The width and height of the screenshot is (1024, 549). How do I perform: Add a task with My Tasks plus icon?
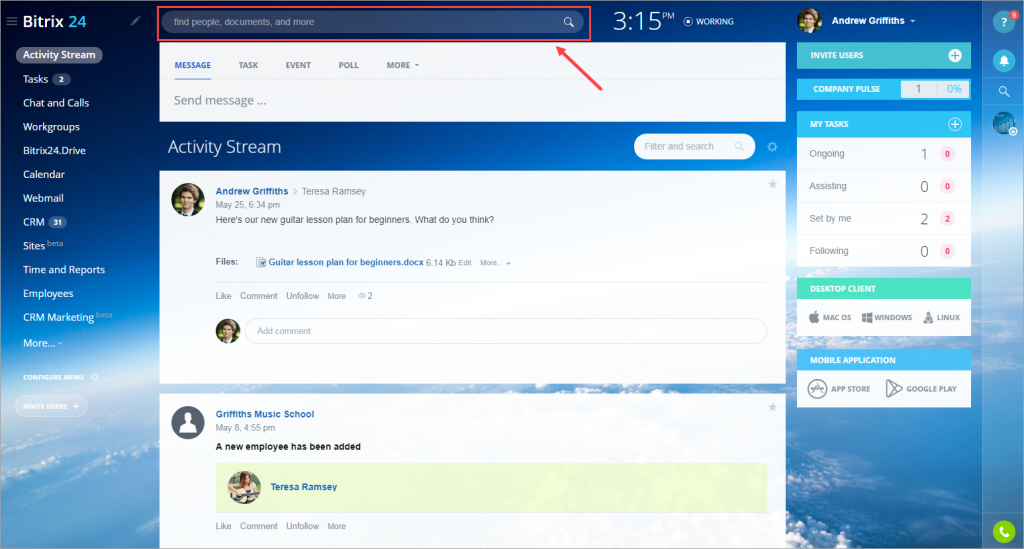[x=955, y=124]
